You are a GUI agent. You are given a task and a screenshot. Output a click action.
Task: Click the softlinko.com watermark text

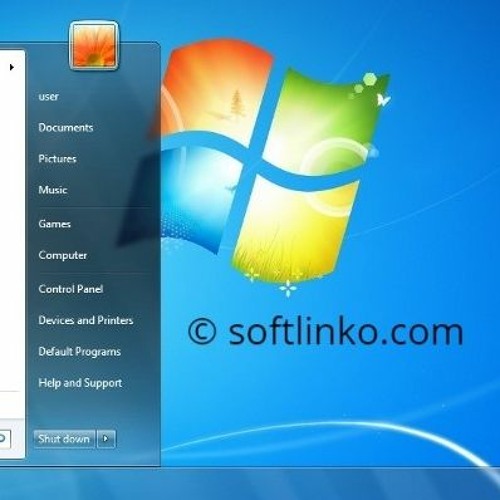(x=326, y=332)
